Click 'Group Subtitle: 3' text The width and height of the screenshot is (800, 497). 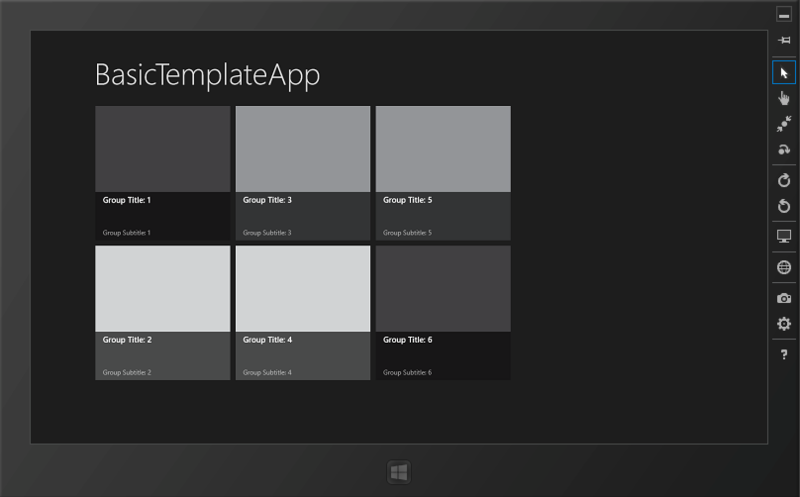(x=267, y=233)
